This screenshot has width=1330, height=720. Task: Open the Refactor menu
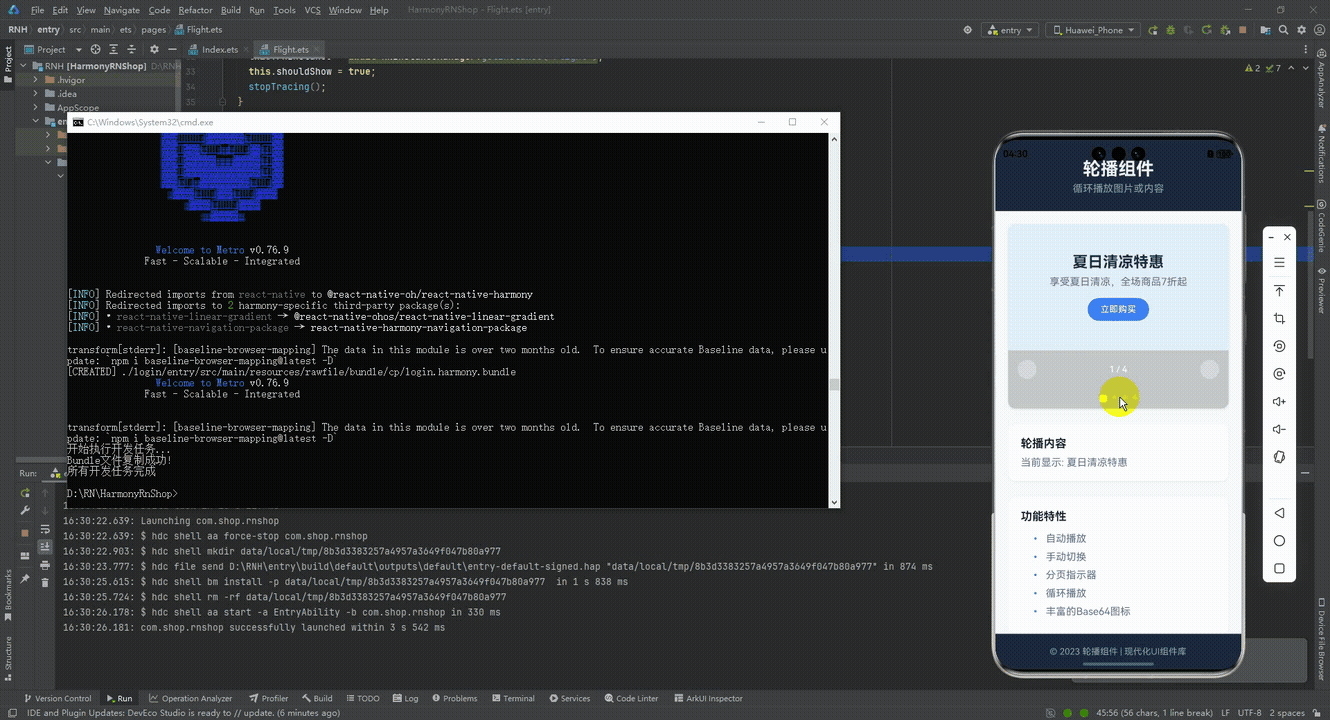pos(195,10)
